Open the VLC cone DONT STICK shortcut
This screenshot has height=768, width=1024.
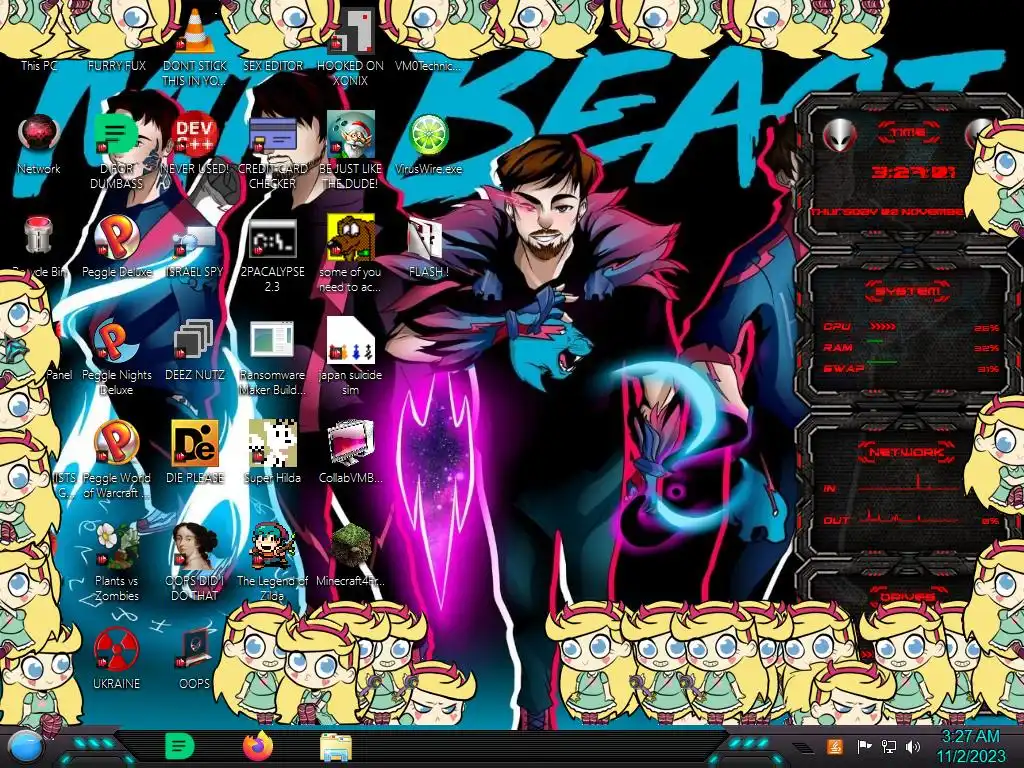195,33
